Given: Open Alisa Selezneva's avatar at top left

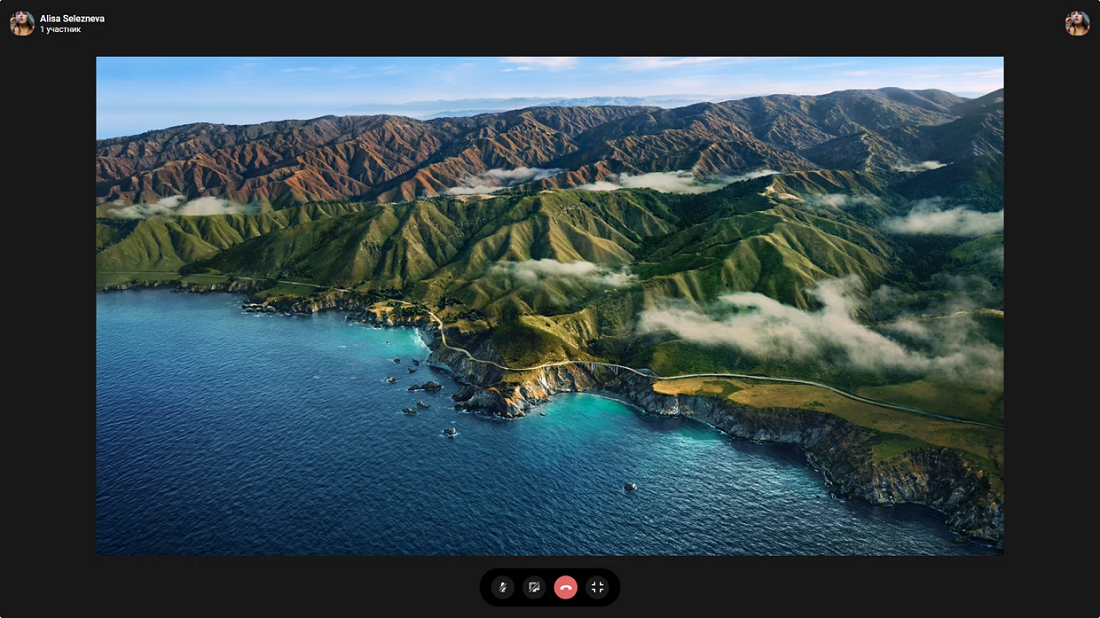Looking at the screenshot, I should tap(22, 23).
